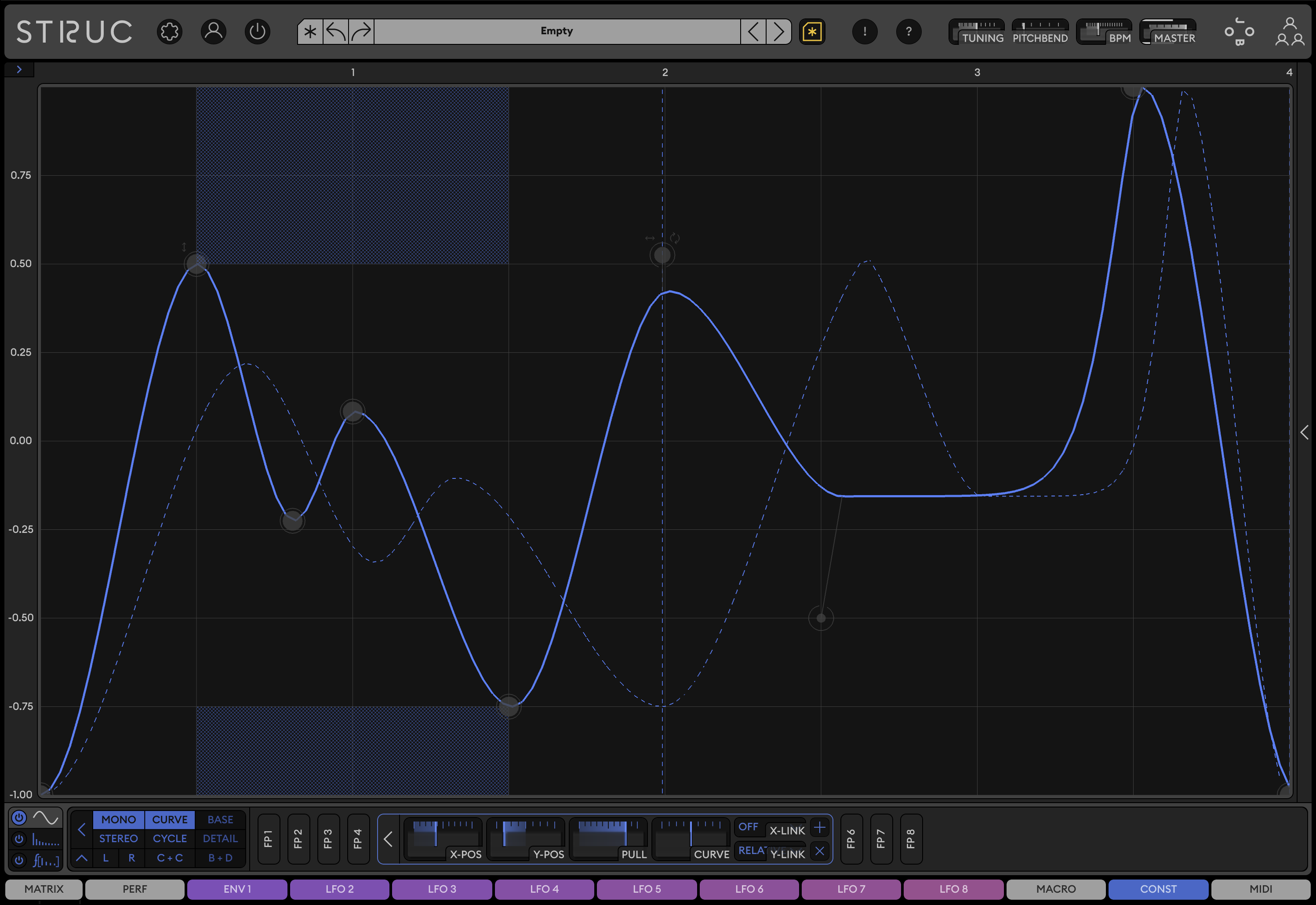Go to the next preset
This screenshot has height=905, width=1316.
779,32
